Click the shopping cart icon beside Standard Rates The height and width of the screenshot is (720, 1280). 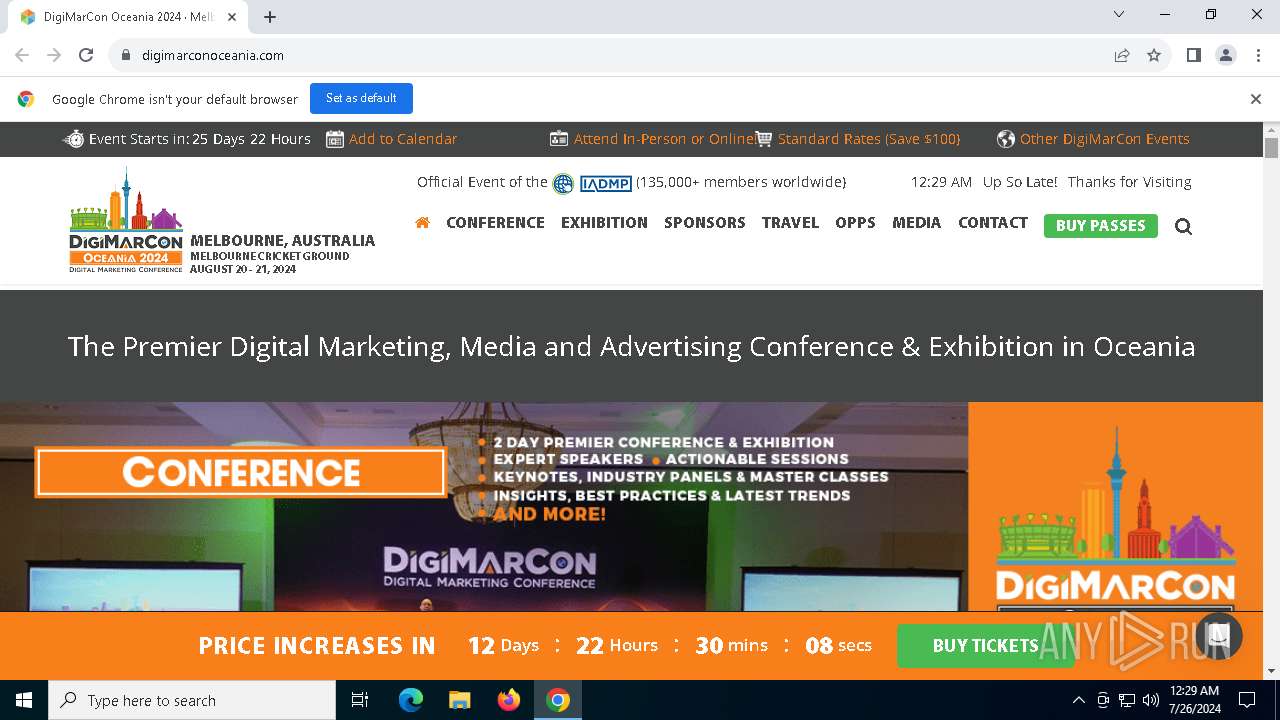click(764, 139)
